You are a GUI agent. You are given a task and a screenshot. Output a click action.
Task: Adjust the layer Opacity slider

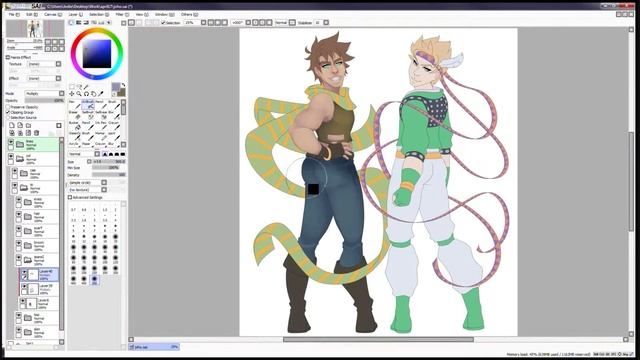click(44, 100)
